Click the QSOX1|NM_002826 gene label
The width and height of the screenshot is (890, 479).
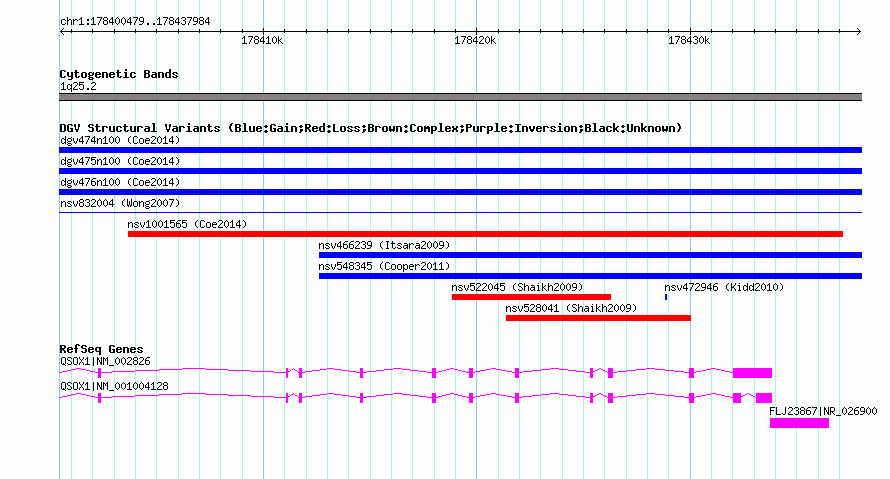click(105, 362)
